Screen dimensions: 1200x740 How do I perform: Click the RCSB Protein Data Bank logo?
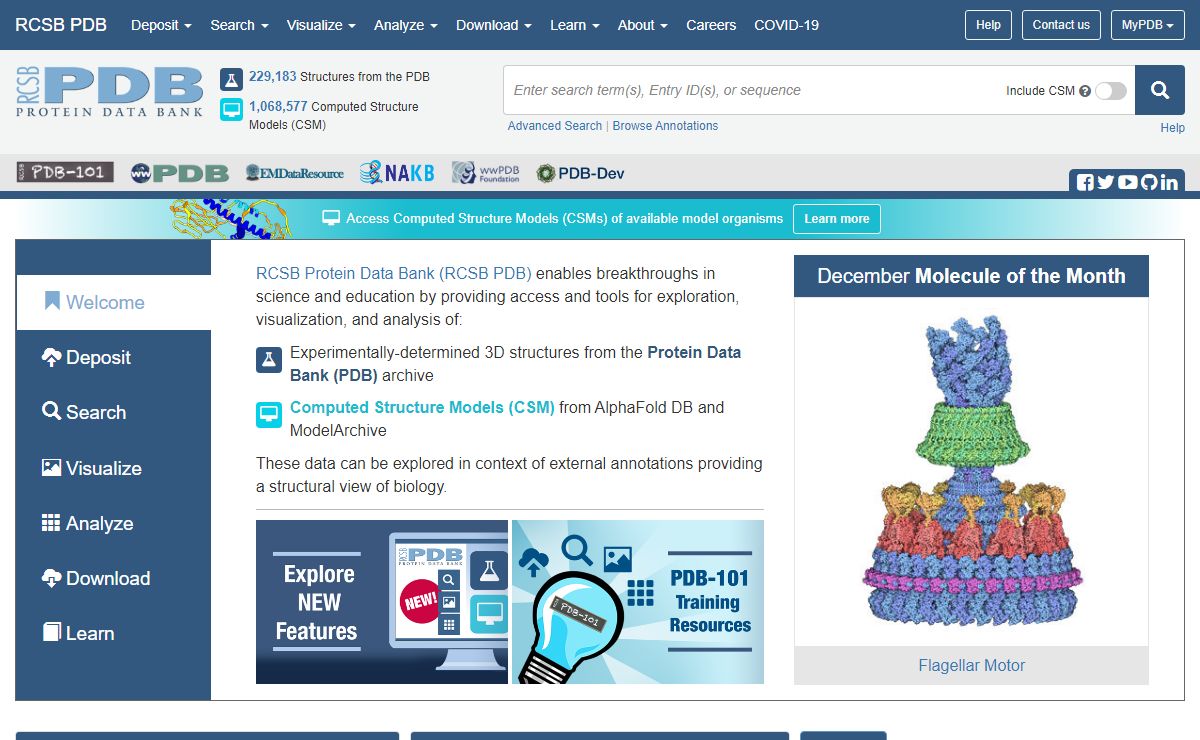click(x=109, y=93)
